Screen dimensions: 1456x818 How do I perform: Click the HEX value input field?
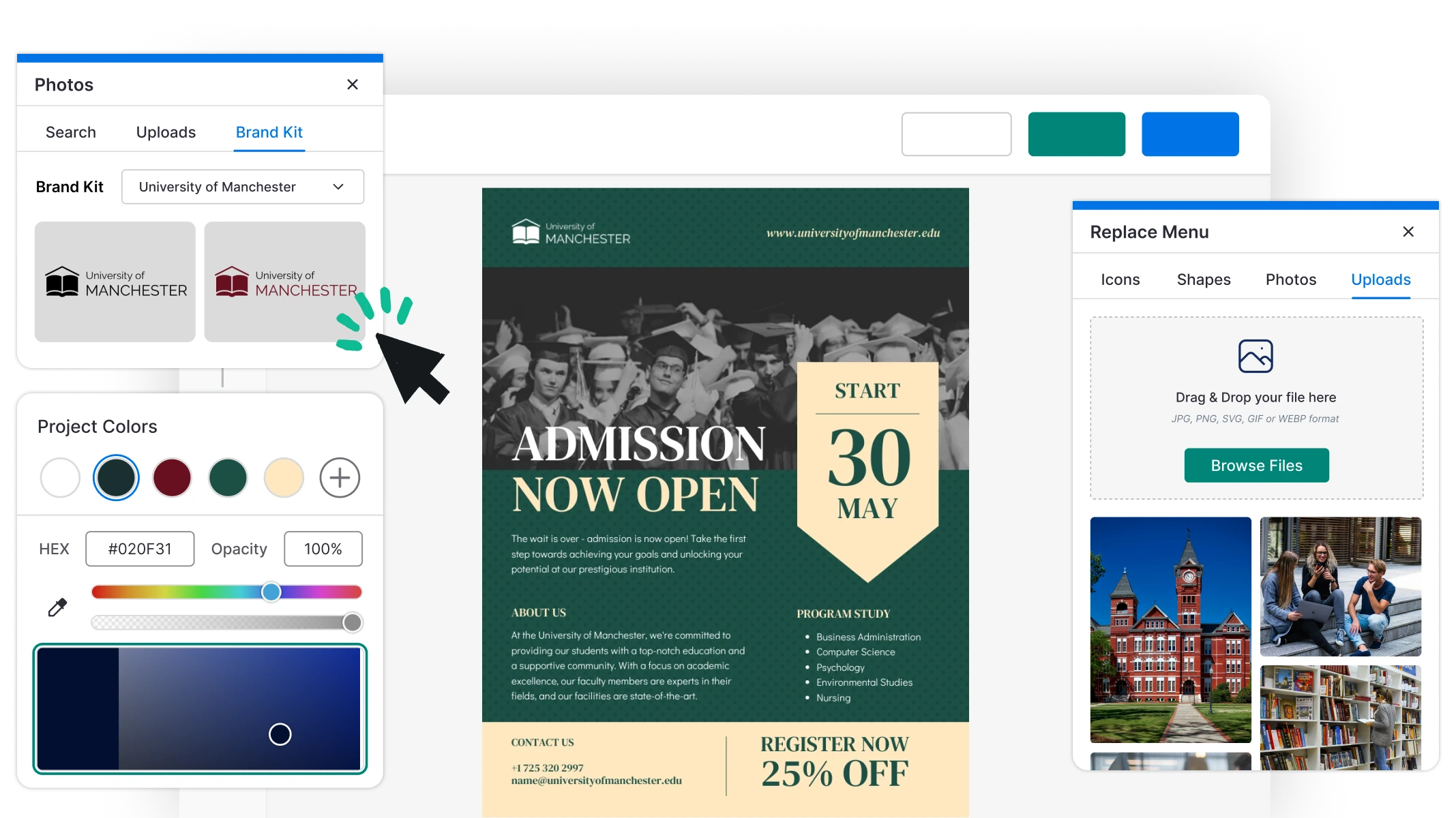pyautogui.click(x=140, y=548)
